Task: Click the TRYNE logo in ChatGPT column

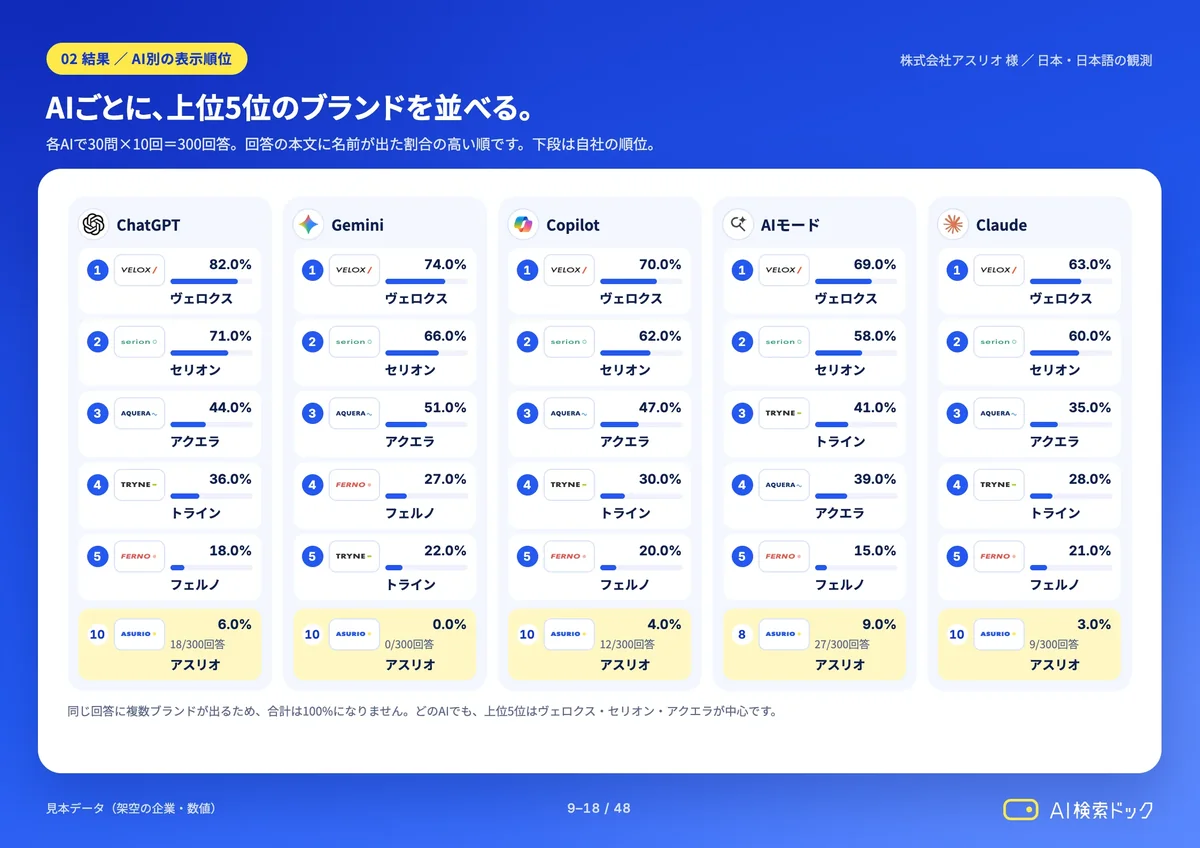Action: [139, 485]
